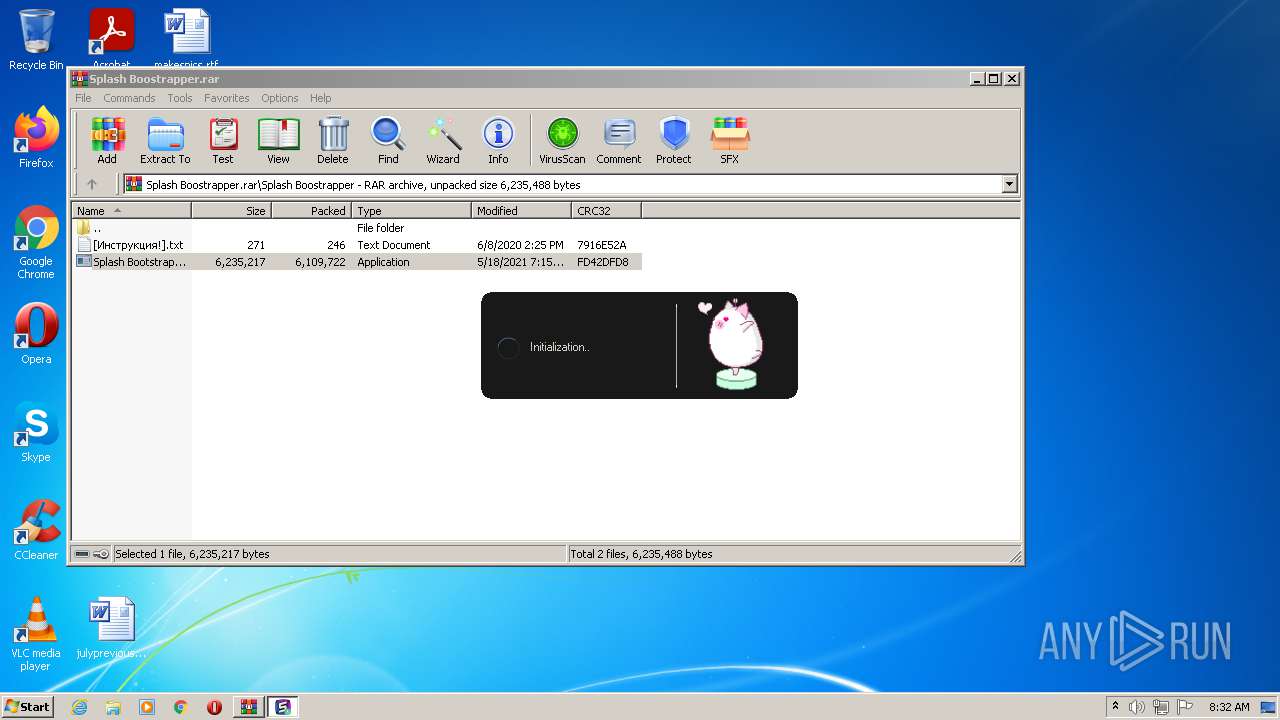Click the Initialization splash loading spinner
The image size is (1280, 720).
point(508,347)
